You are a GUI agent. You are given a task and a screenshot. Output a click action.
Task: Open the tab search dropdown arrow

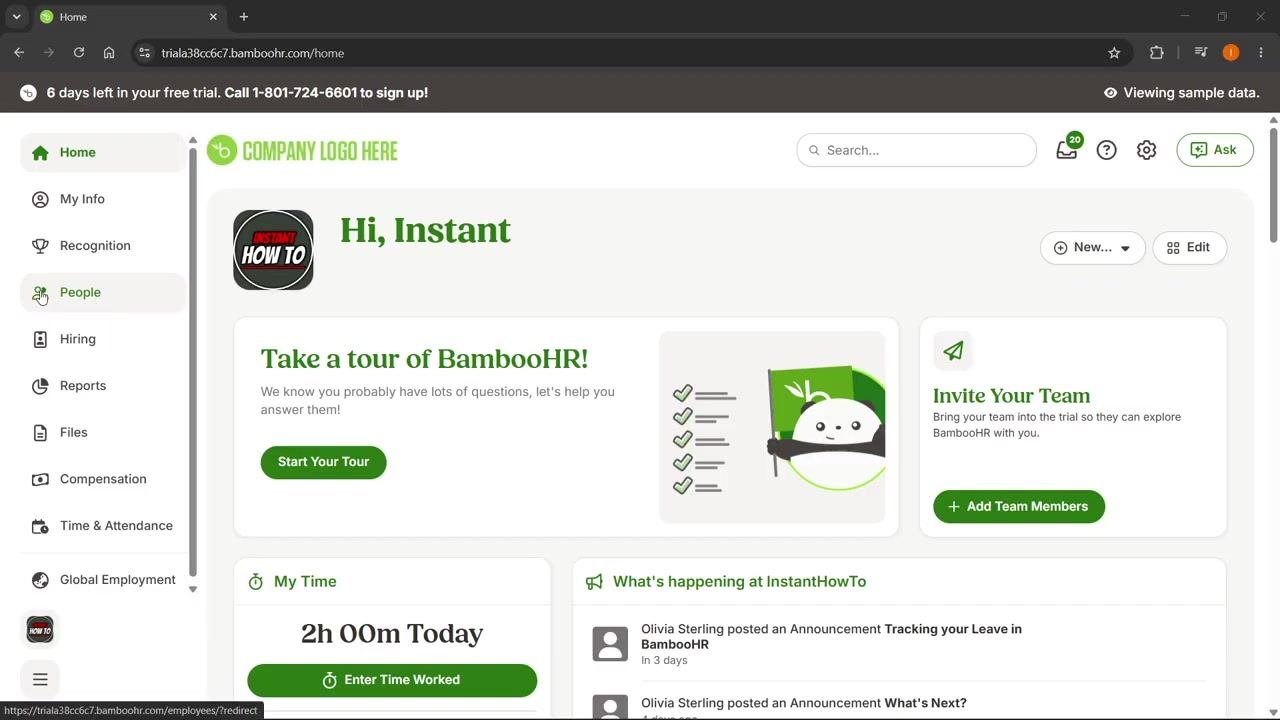[16, 17]
